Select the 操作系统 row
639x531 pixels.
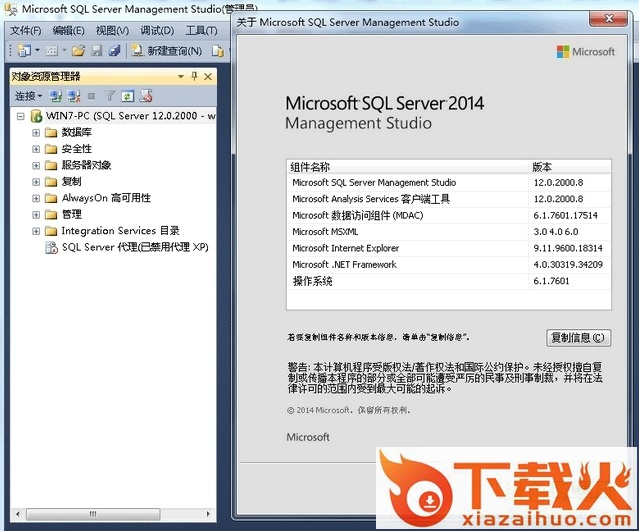(x=449, y=281)
